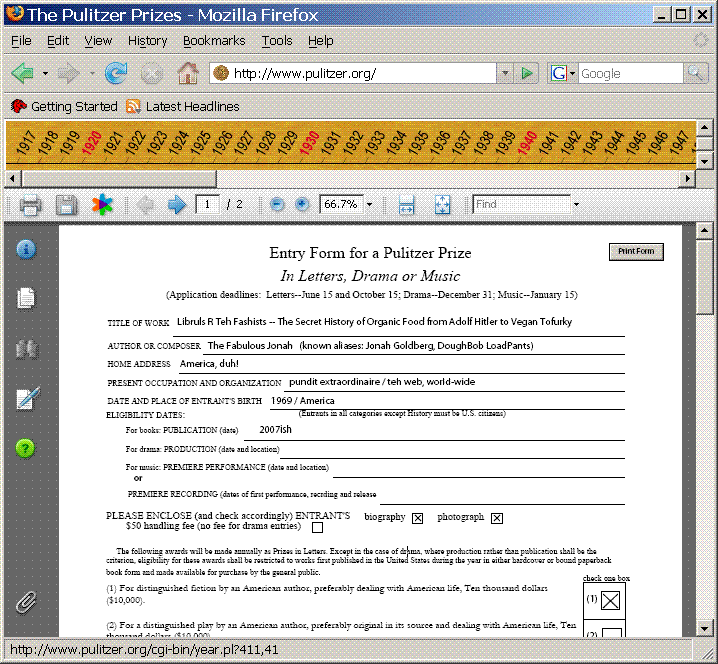Open the signatures pen-and-paper icon
Image resolution: width=718 pixels, height=664 pixels.
(x=28, y=398)
